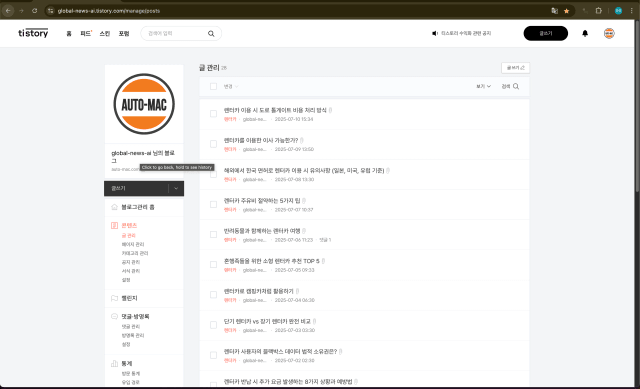
Task: Click the bookmark star in the address bar
Action: pyautogui.click(x=567, y=11)
